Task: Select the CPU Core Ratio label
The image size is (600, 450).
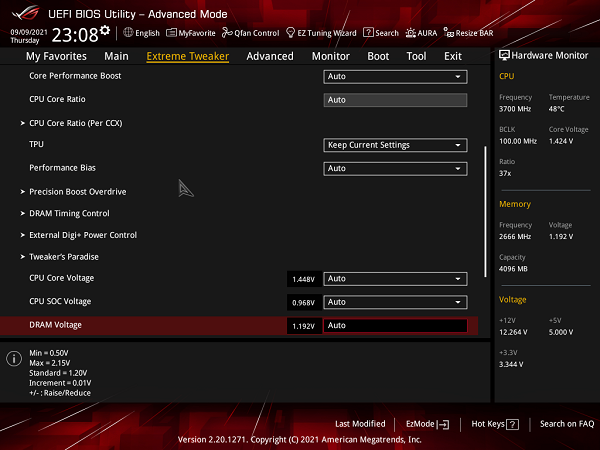Action: 57,99
